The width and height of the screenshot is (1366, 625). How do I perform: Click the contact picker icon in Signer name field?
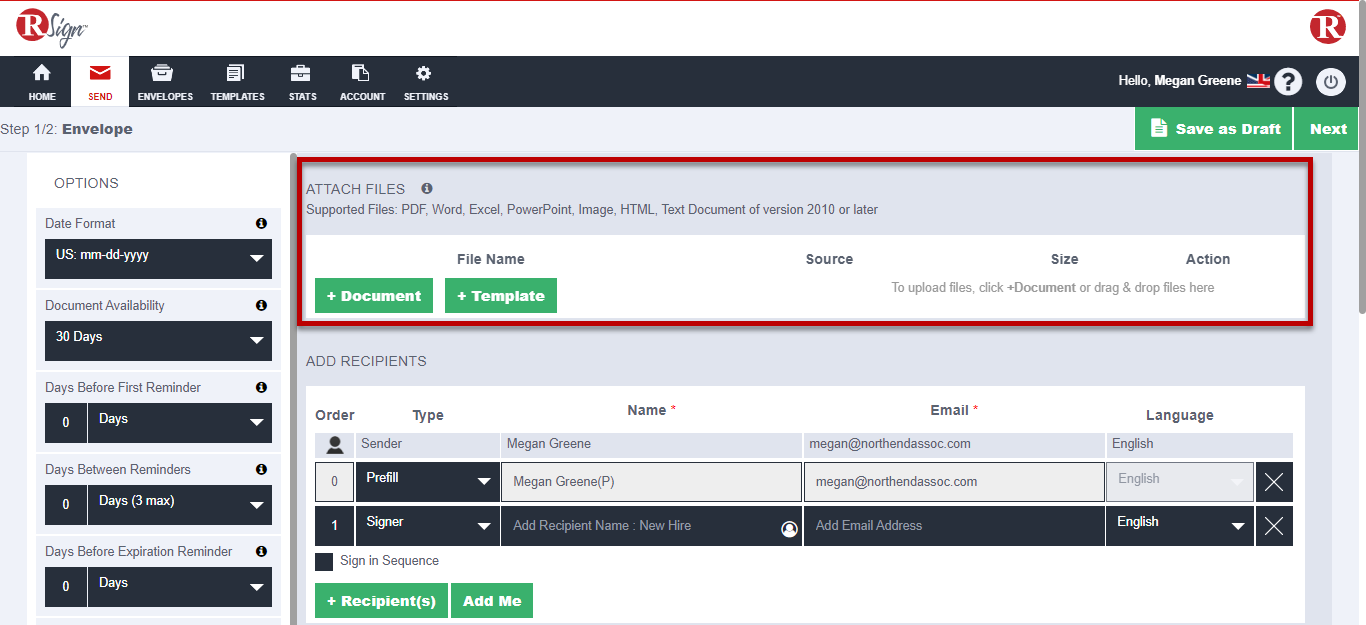click(x=789, y=528)
